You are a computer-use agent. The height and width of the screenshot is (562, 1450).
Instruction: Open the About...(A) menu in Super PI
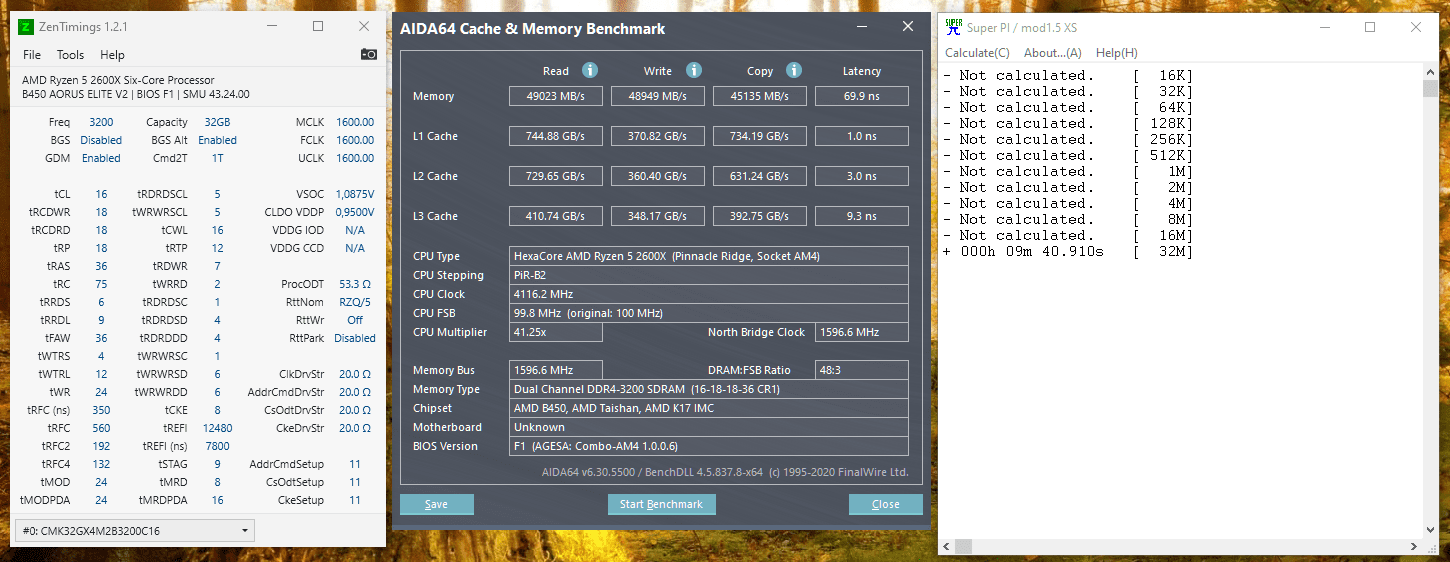coord(1053,53)
